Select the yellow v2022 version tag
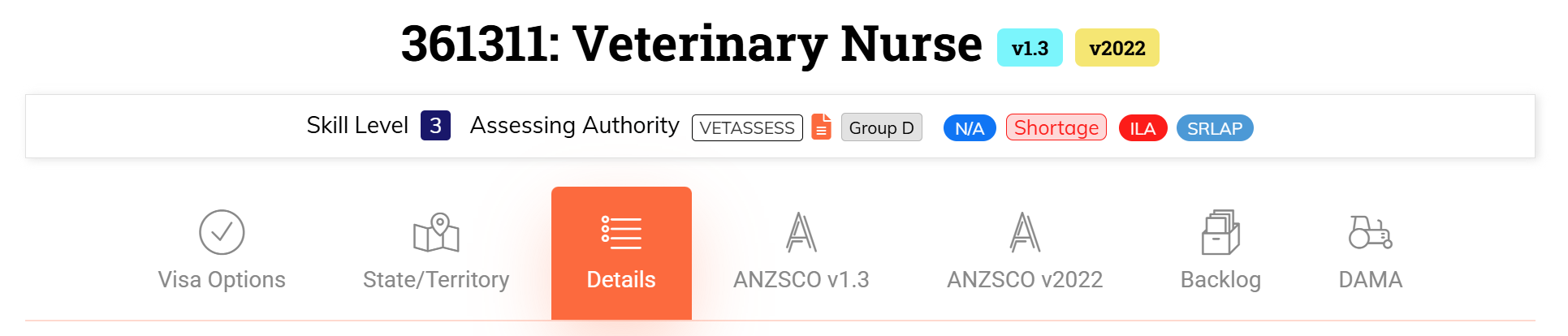Viewport: 1568px width, 336px height. coord(1117,48)
